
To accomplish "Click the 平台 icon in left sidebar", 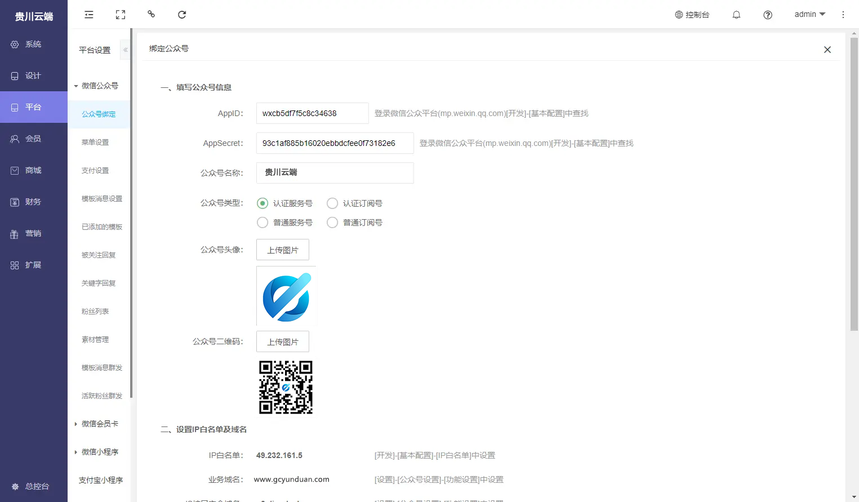I will click(x=15, y=107).
